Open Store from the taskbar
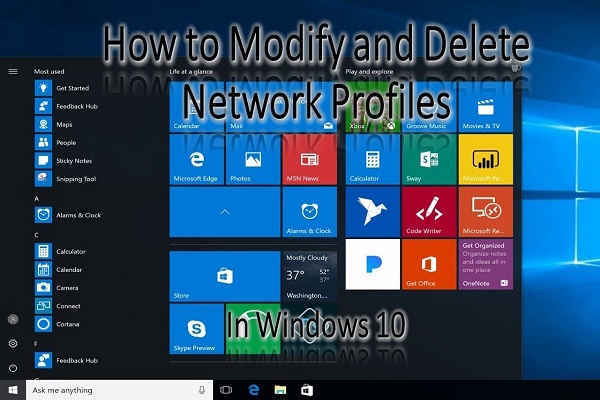The width and height of the screenshot is (600, 400). 307,390
